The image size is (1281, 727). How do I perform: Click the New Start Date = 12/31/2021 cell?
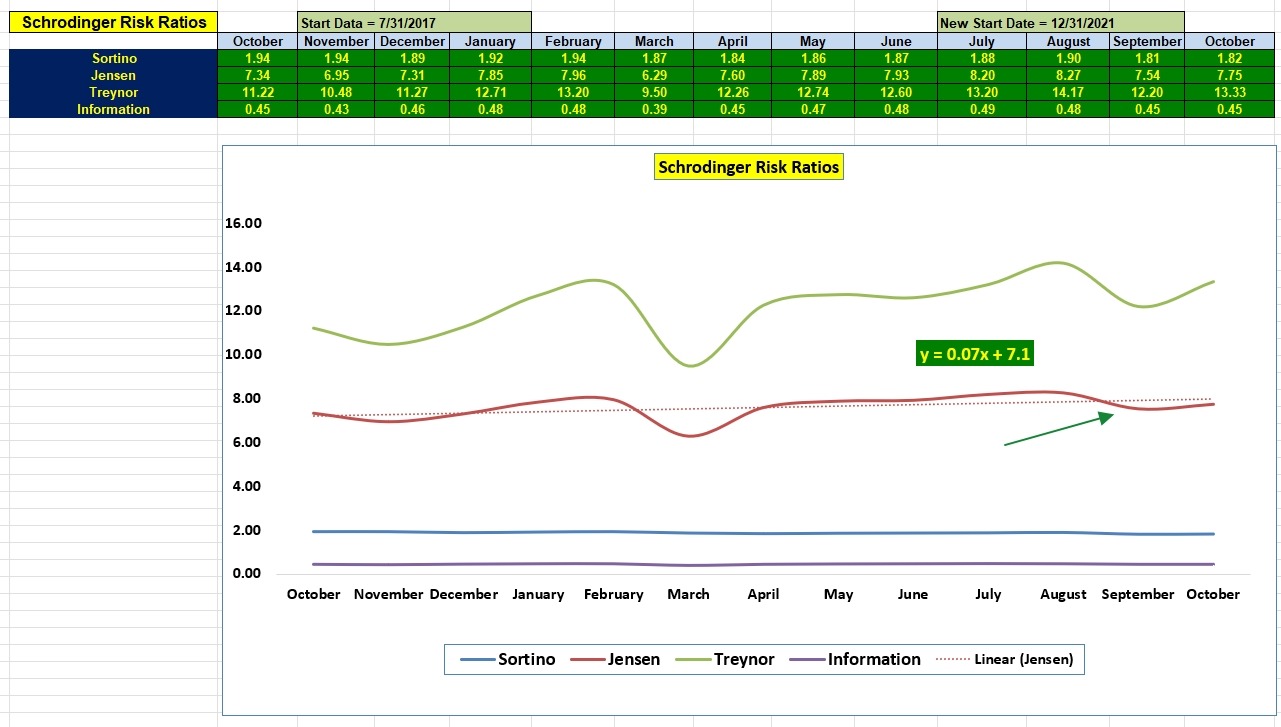click(x=1061, y=22)
